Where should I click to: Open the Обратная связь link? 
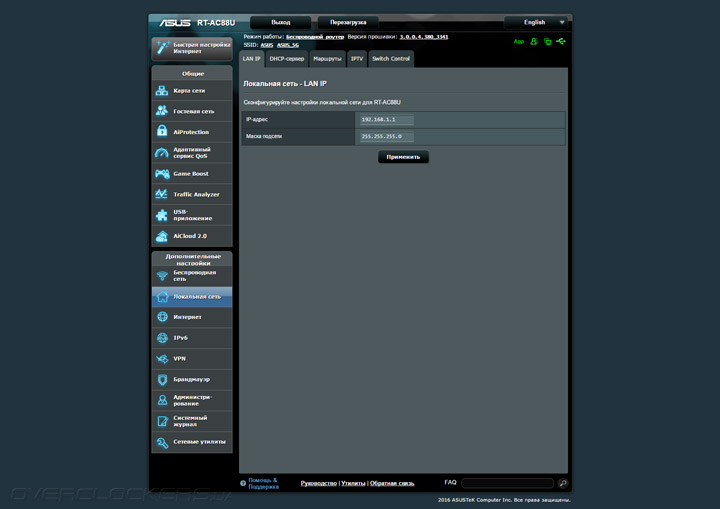(x=392, y=483)
